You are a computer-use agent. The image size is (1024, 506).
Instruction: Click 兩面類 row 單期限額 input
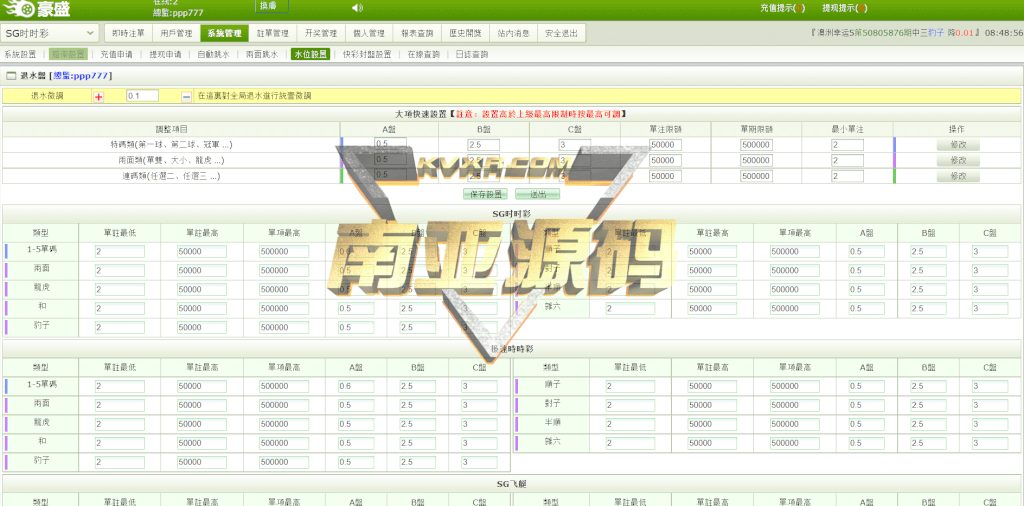756,160
